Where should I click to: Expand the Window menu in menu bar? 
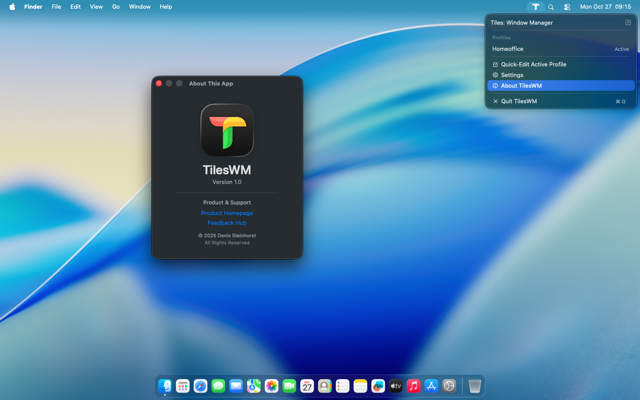coord(140,6)
